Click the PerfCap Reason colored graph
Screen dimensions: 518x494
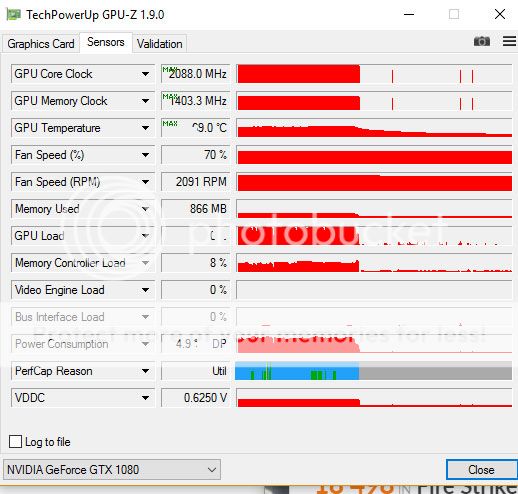coord(374,371)
